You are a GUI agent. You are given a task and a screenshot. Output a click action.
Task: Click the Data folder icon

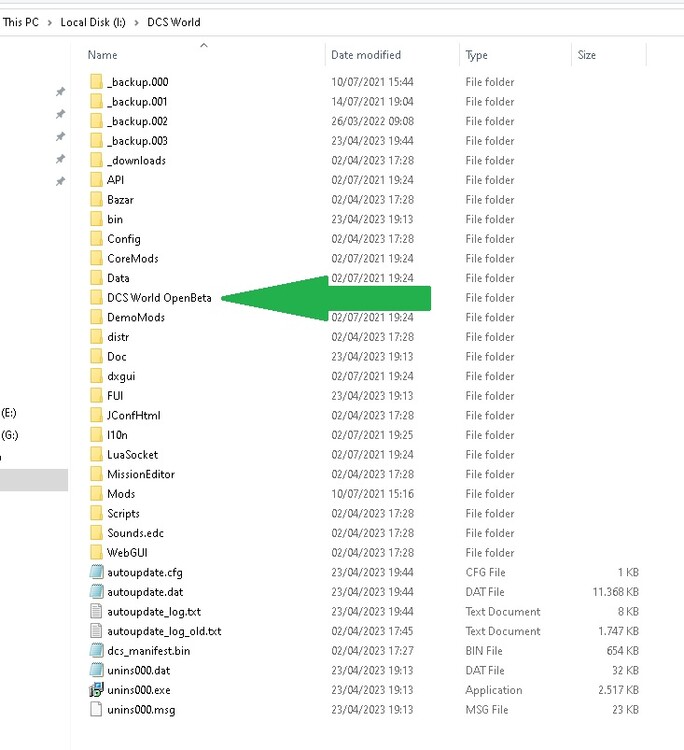tap(96, 278)
